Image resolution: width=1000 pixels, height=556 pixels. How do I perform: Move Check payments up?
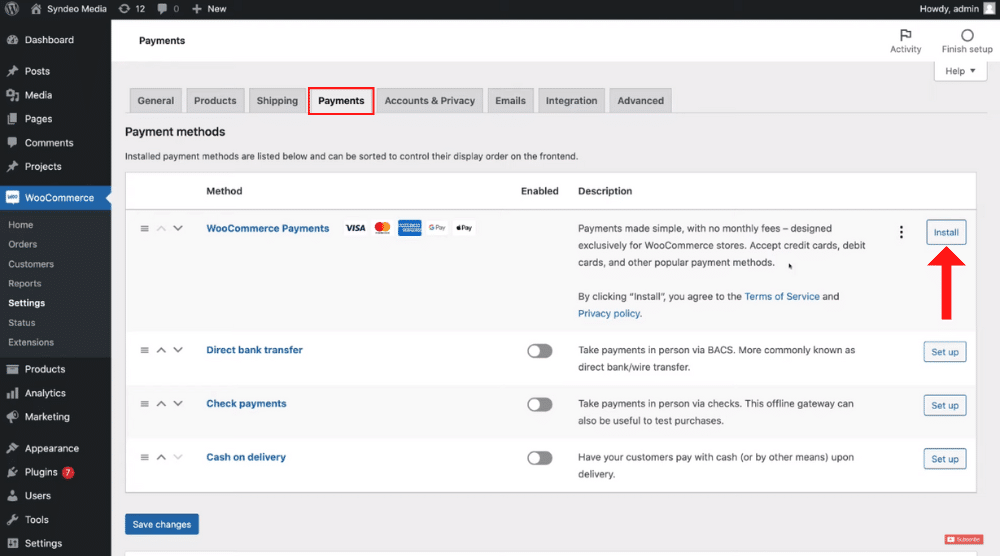(161, 404)
